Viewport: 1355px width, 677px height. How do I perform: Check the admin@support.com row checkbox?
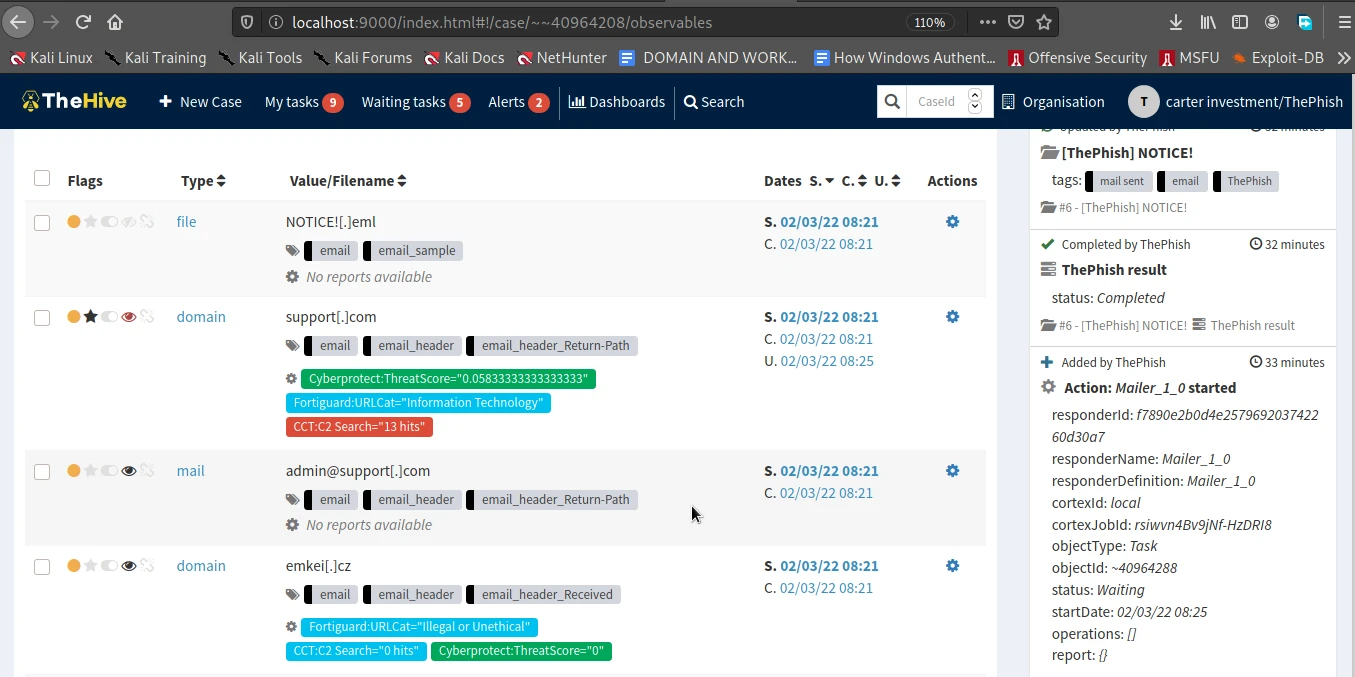42,472
